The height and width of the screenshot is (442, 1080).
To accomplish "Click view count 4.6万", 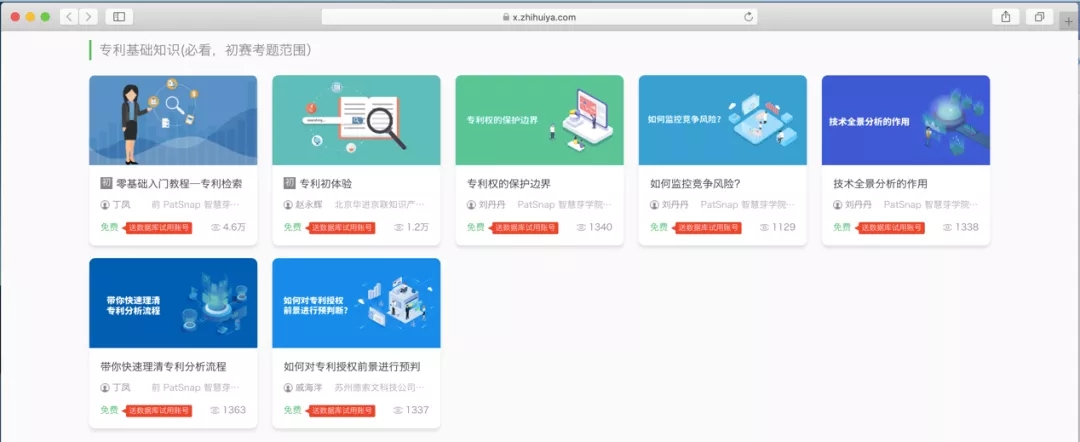I will tap(234, 227).
